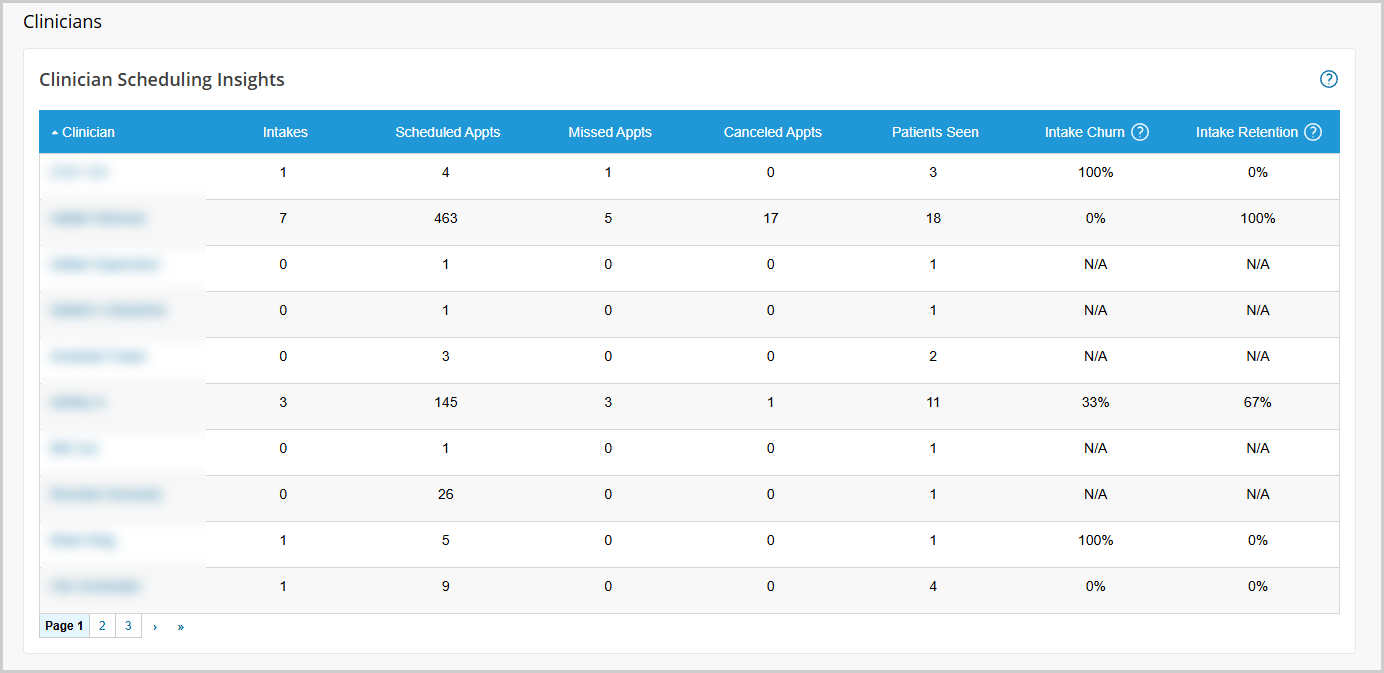
Task: Click the Clinicians section heading
Action: tap(62, 21)
